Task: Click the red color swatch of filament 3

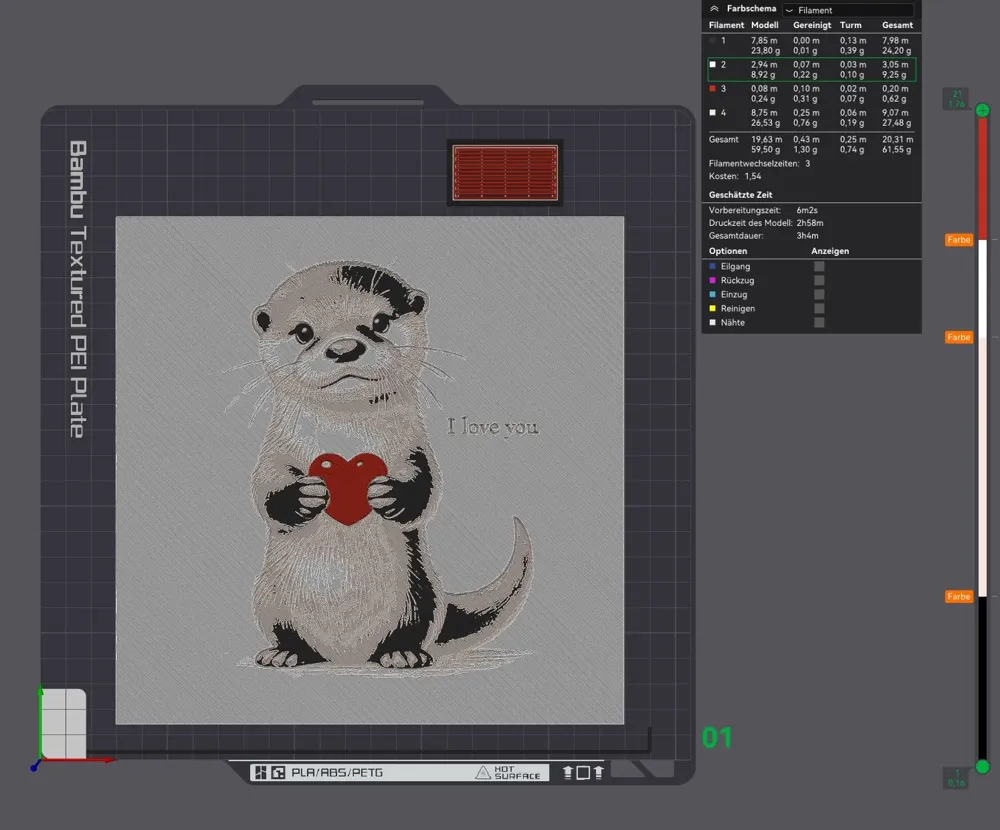Action: click(712, 89)
